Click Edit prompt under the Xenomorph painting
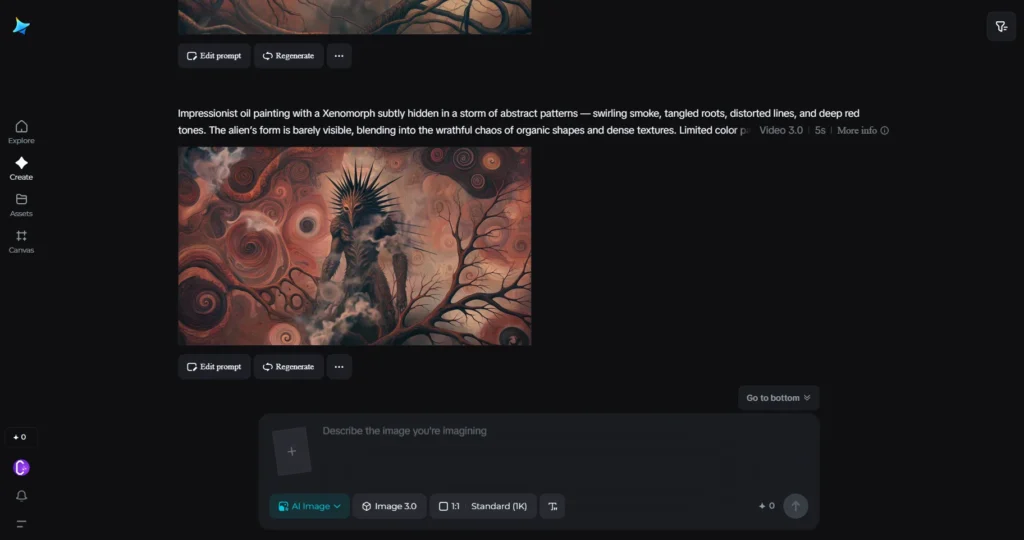The width and height of the screenshot is (1024, 540). point(214,366)
